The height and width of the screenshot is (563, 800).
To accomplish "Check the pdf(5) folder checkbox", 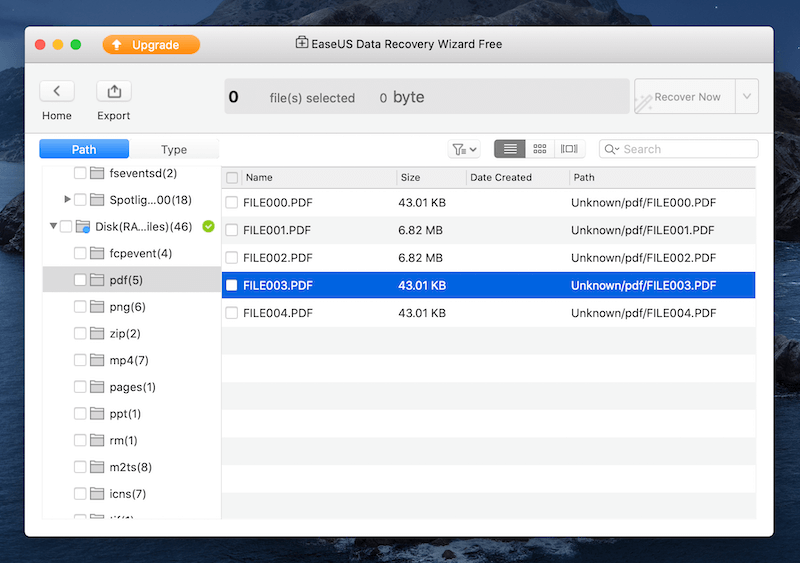I will pyautogui.click(x=80, y=280).
